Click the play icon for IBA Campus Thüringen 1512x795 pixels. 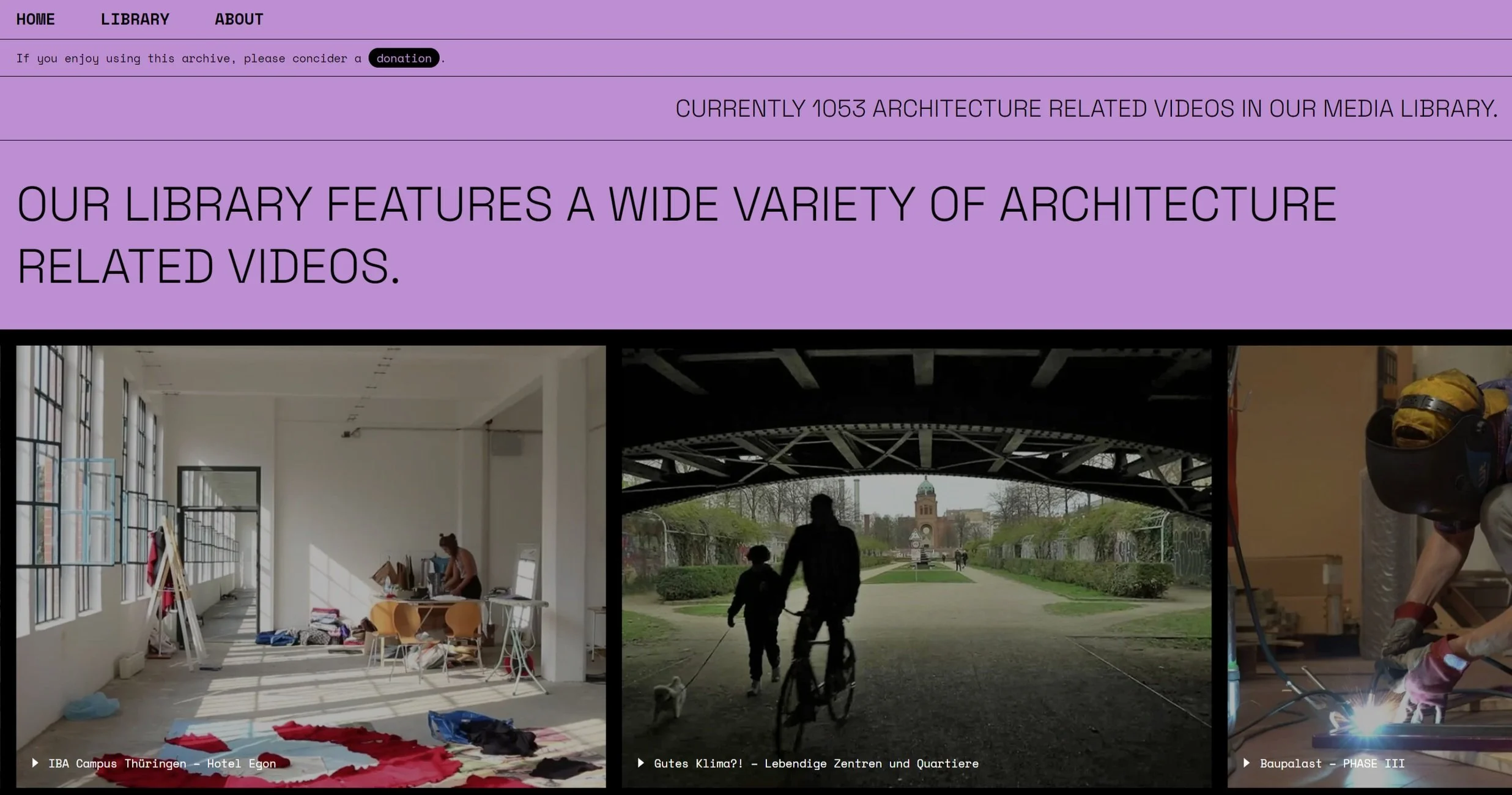(35, 763)
